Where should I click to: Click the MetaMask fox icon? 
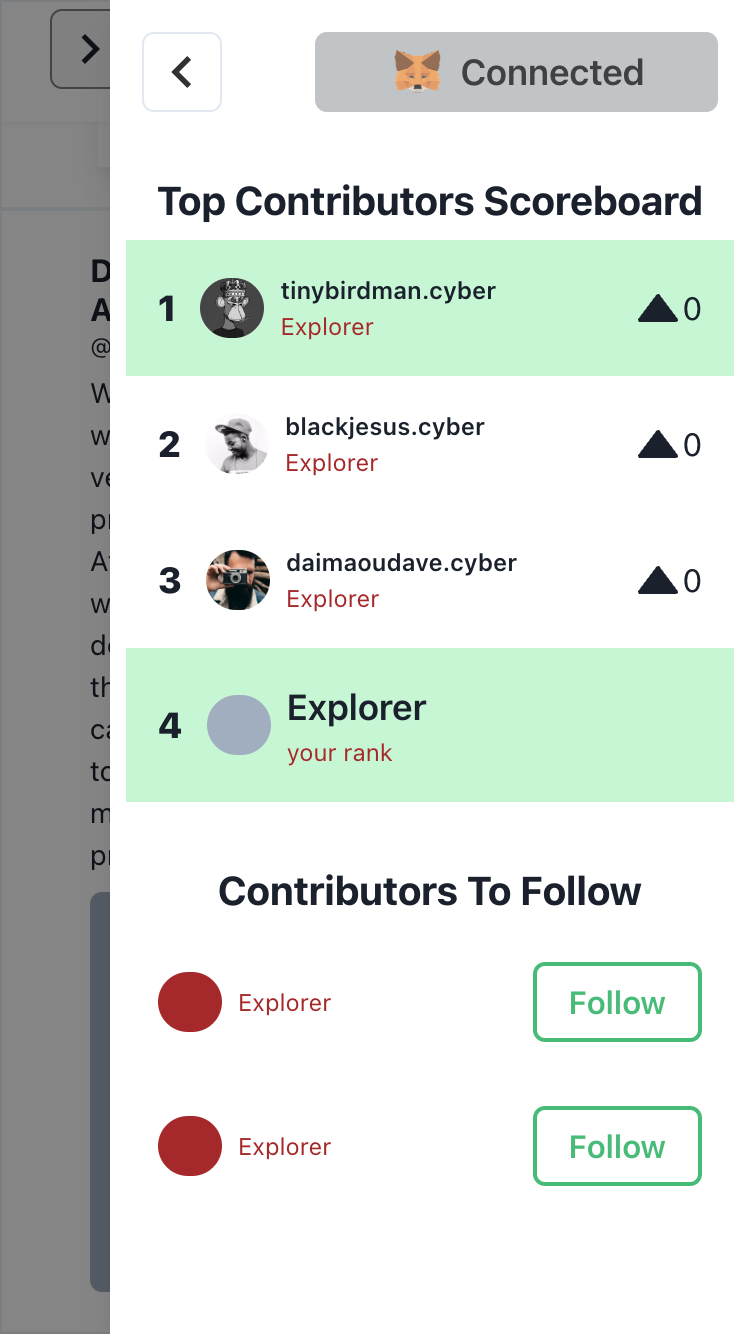[418, 72]
